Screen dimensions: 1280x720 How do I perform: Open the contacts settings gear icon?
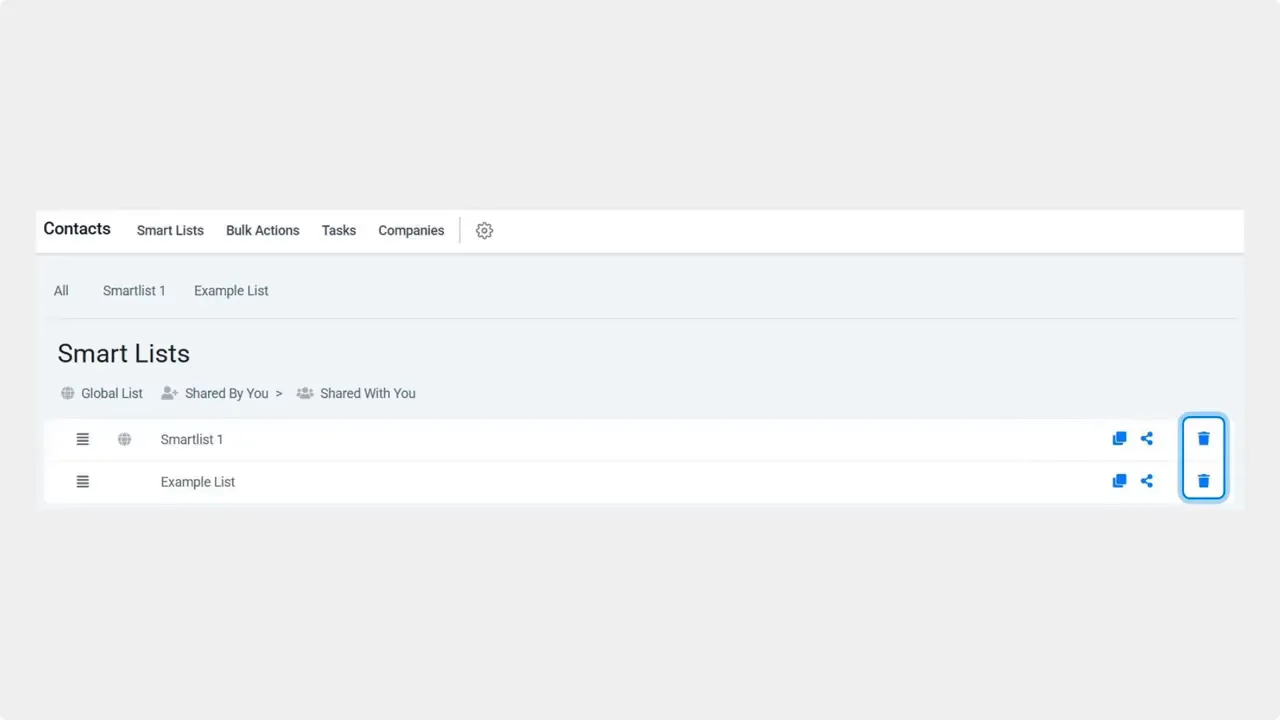484,231
